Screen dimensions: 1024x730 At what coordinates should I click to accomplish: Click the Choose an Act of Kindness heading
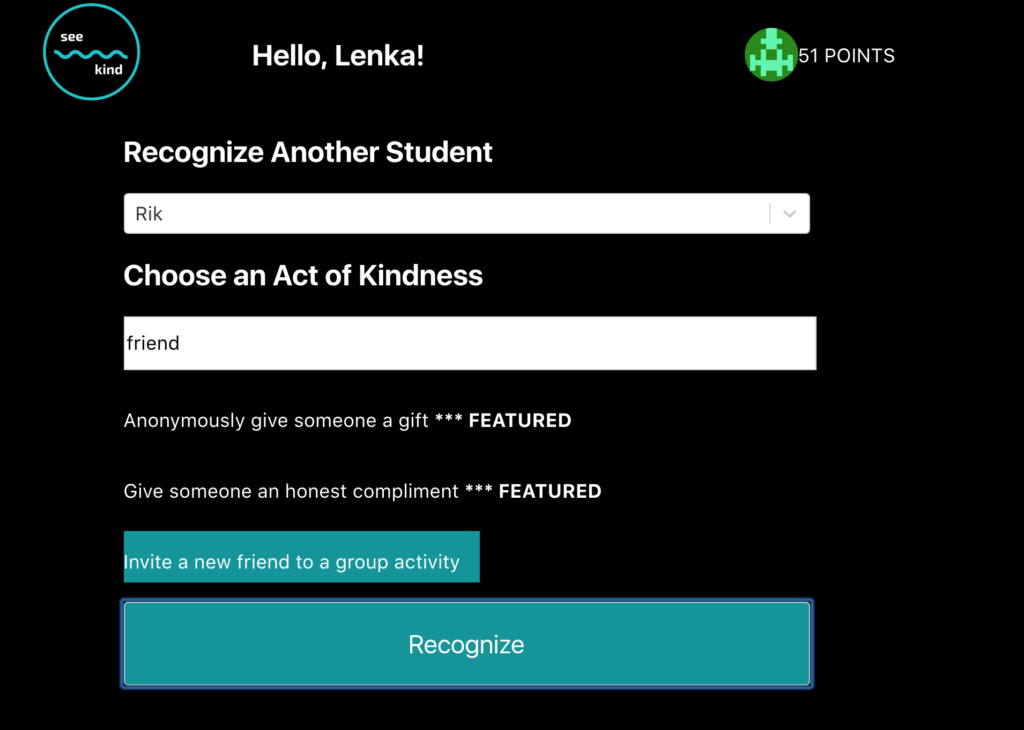pos(303,276)
